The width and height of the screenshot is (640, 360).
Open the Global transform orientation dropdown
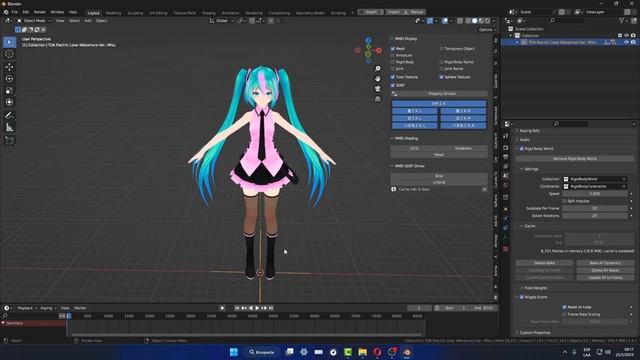(x=222, y=20)
